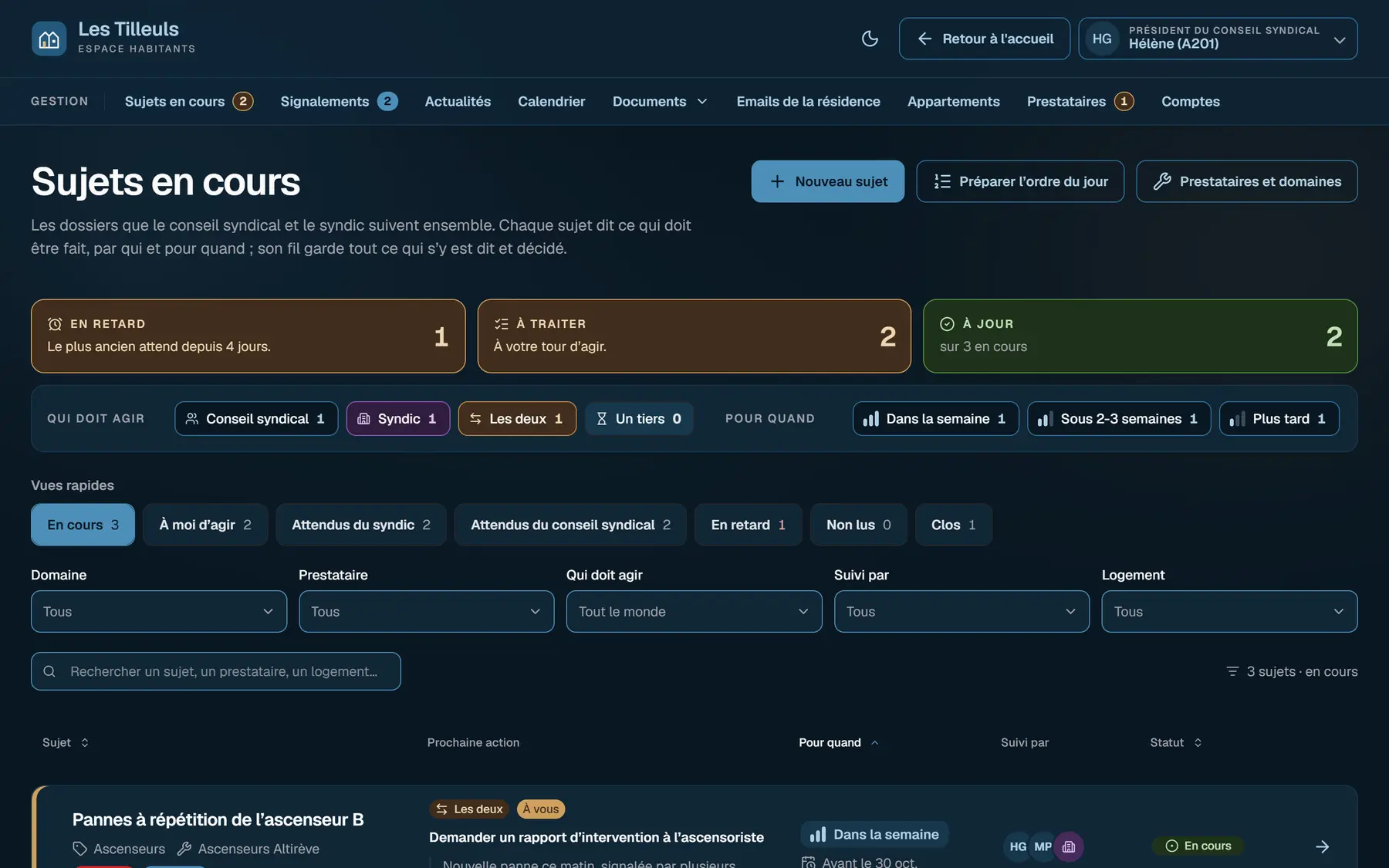Expand the Qui doit agir dropdown
1389x868 pixels.
(694, 612)
